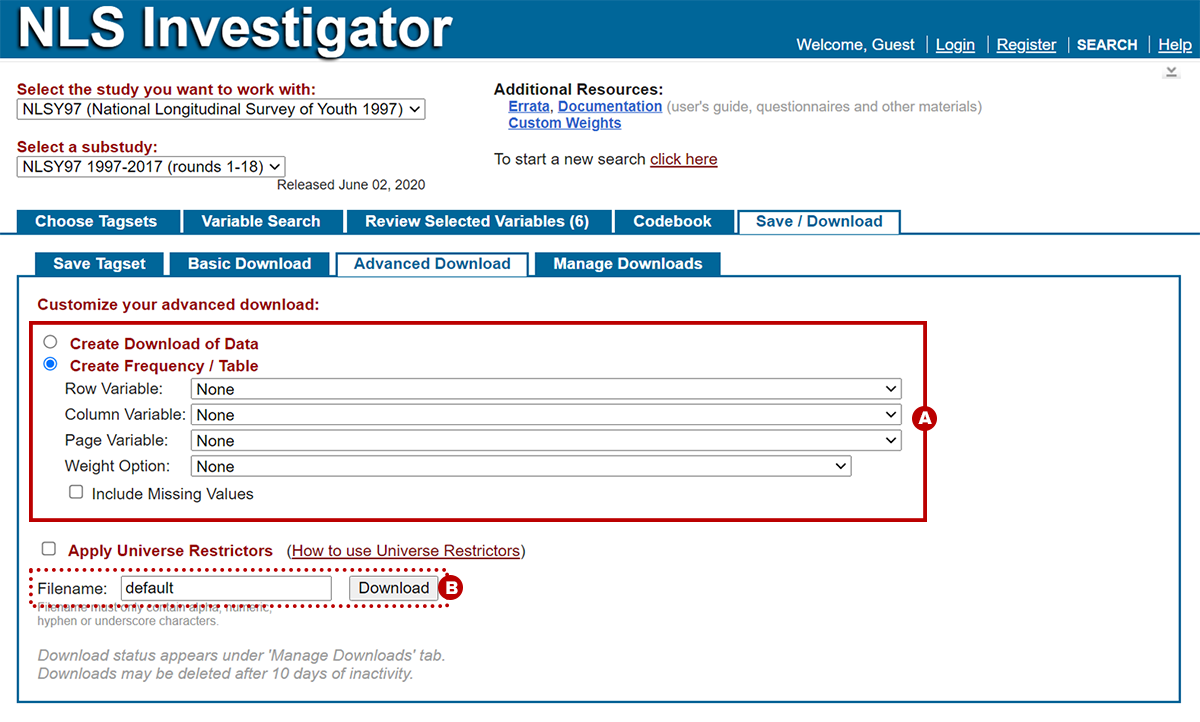This screenshot has height=722, width=1200.
Task: Expand the Page Variable dropdown
Action: tap(546, 441)
